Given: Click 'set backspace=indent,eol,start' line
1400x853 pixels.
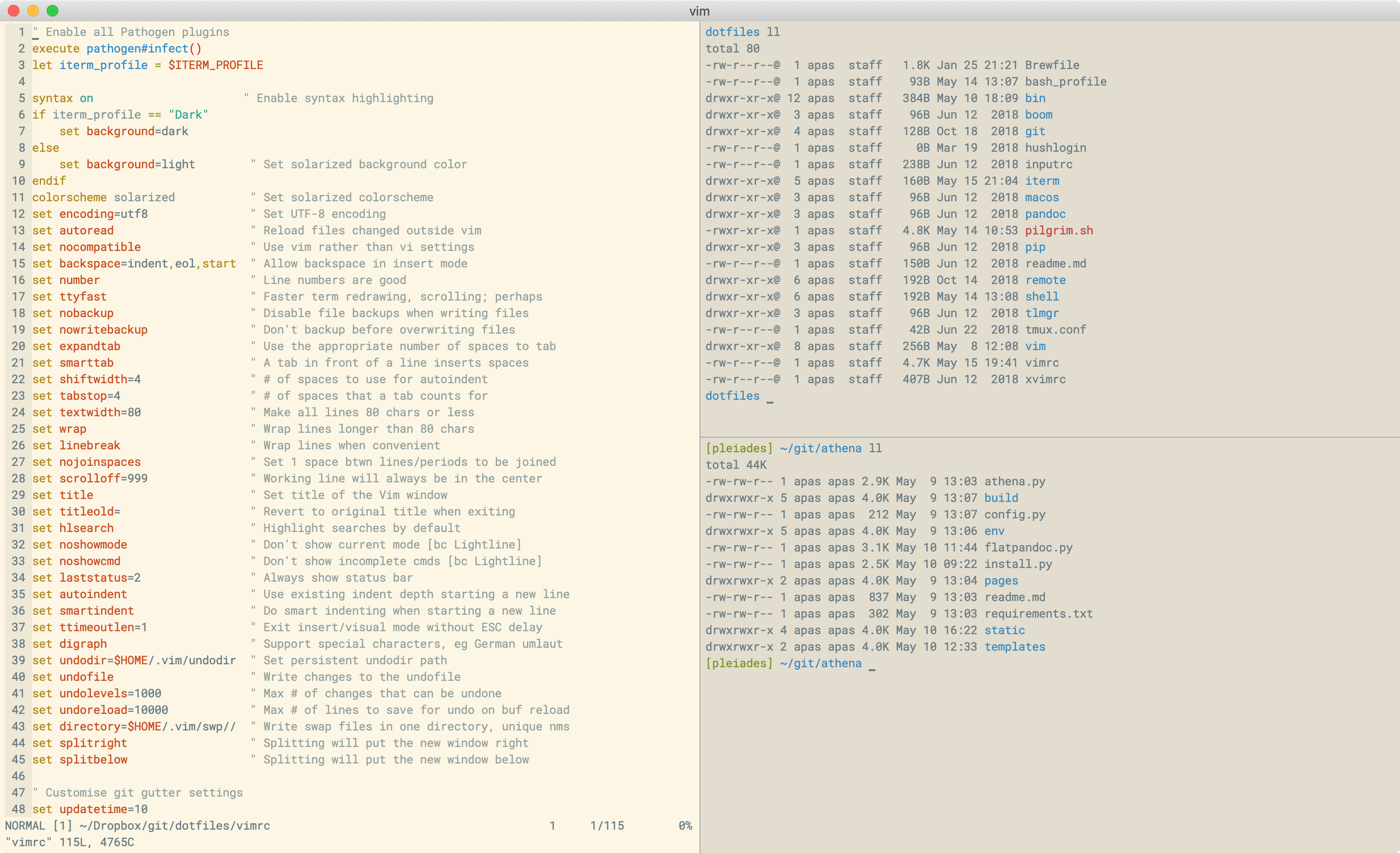Looking at the screenshot, I should [134, 263].
